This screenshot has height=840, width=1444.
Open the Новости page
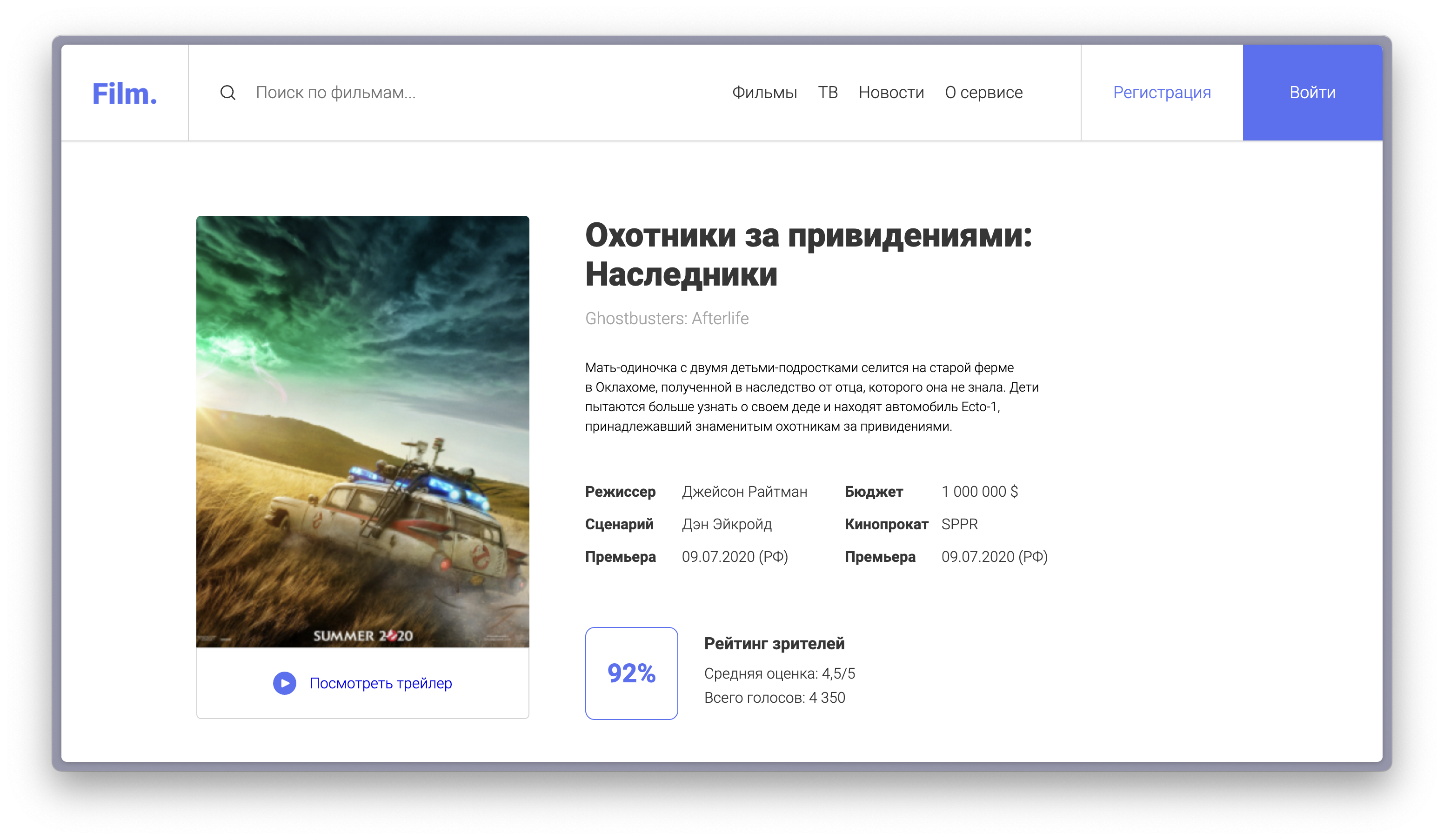[891, 92]
